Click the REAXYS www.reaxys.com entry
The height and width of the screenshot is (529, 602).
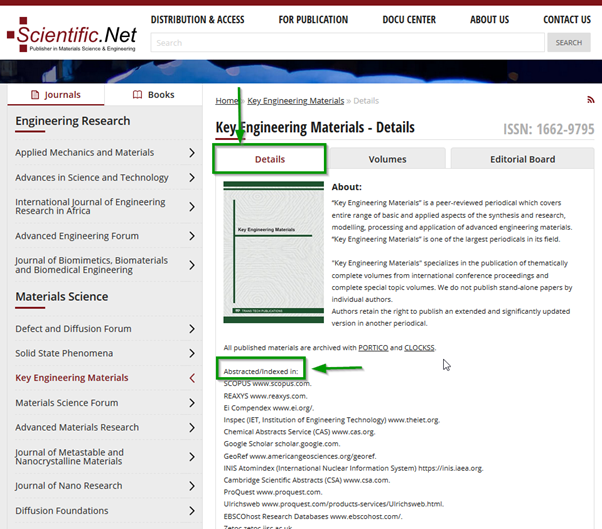coord(266,396)
